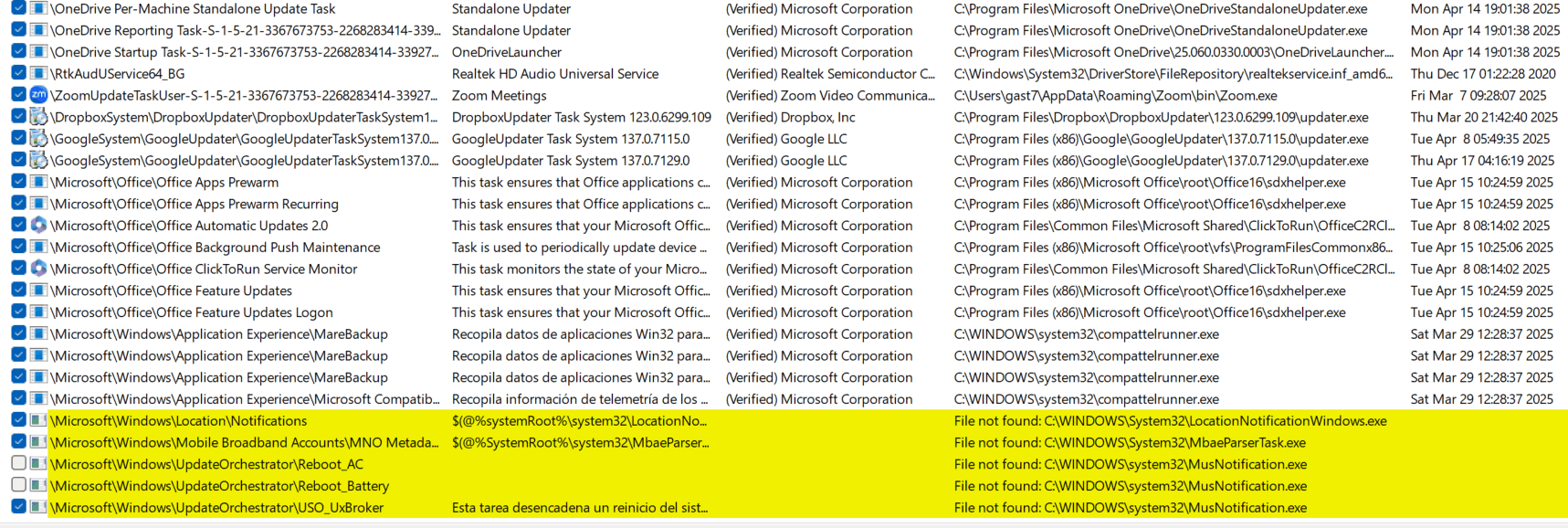
Task: Click 'Esta tarea desencadena un reinicio' description
Action: (x=580, y=508)
